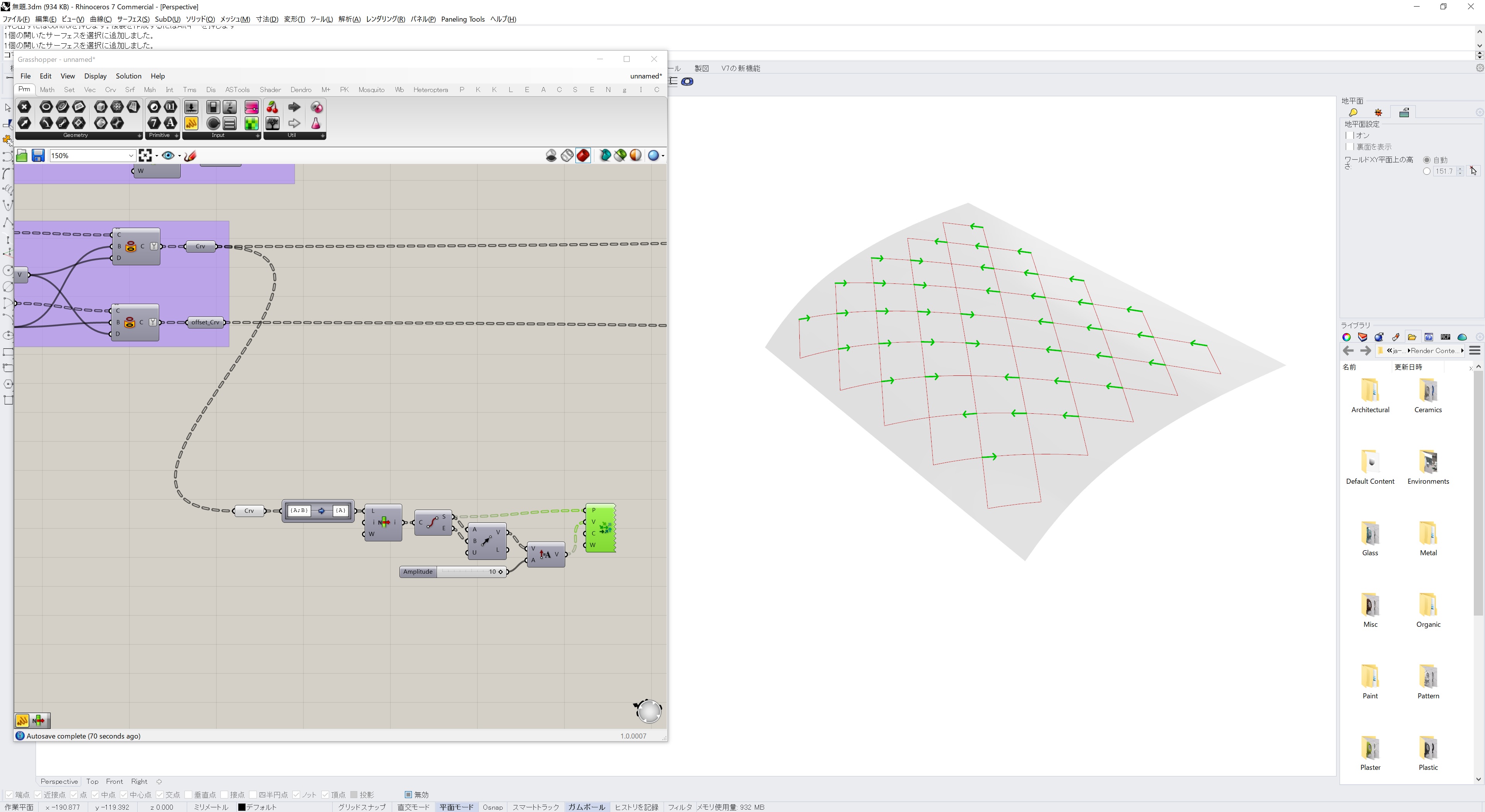Select the Number Slider input component icon

pyautogui.click(x=191, y=108)
